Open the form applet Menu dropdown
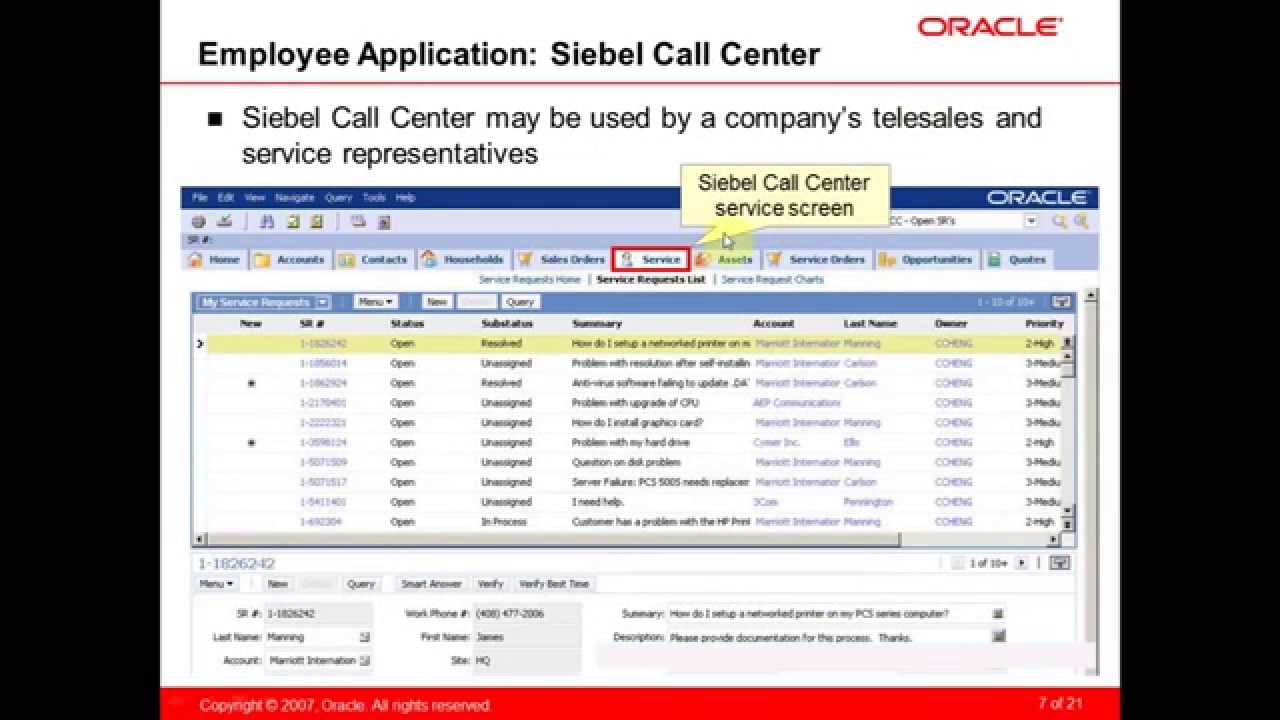Viewport: 1280px width, 720px height. click(x=216, y=584)
